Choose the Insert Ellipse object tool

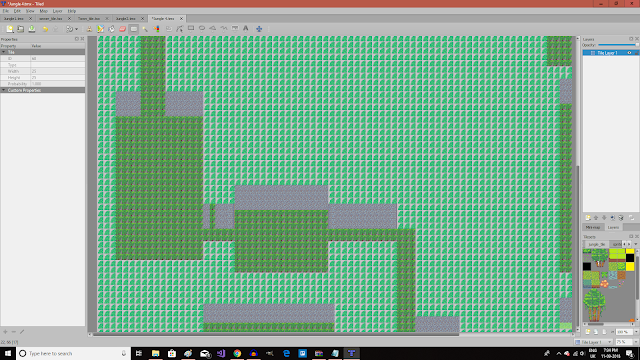[x=202, y=29]
